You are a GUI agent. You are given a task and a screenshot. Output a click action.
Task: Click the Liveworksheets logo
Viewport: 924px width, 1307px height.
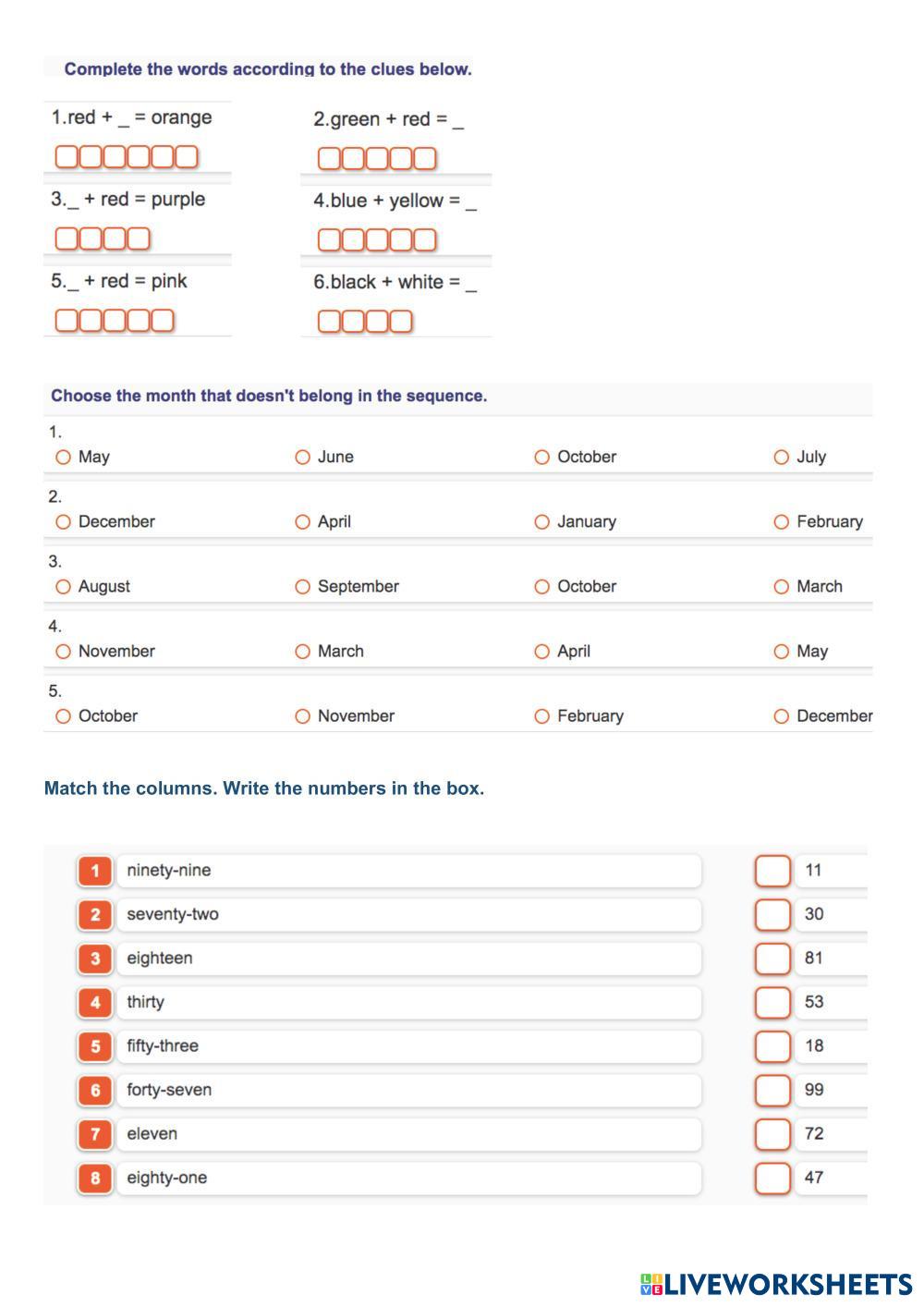click(x=776, y=1284)
